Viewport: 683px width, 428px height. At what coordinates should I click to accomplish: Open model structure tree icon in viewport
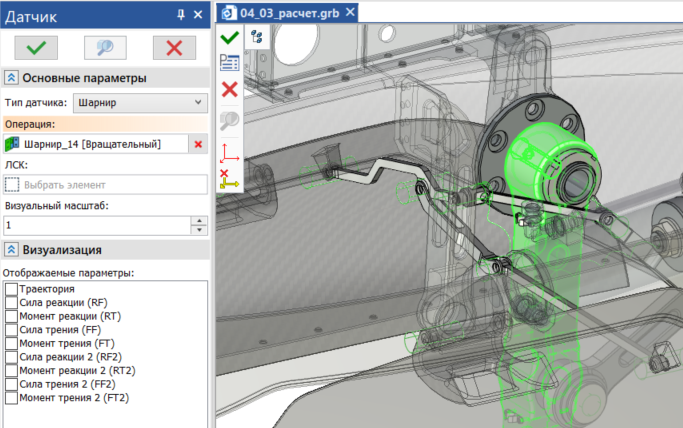click(x=255, y=37)
